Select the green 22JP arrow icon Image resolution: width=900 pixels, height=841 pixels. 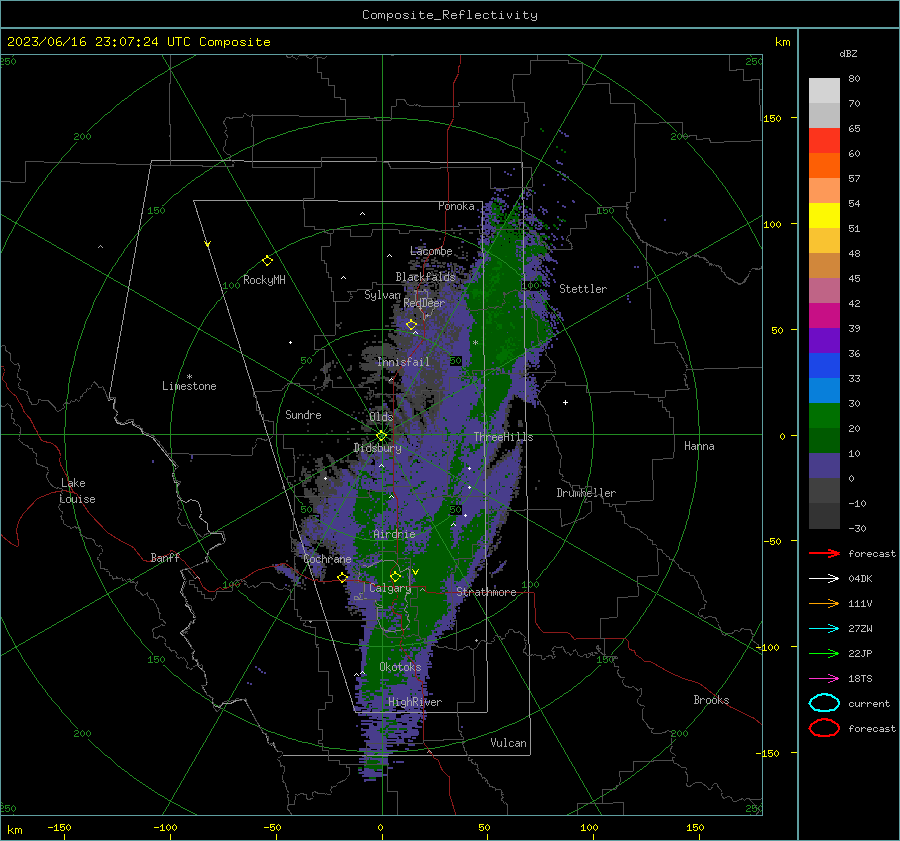click(824, 653)
